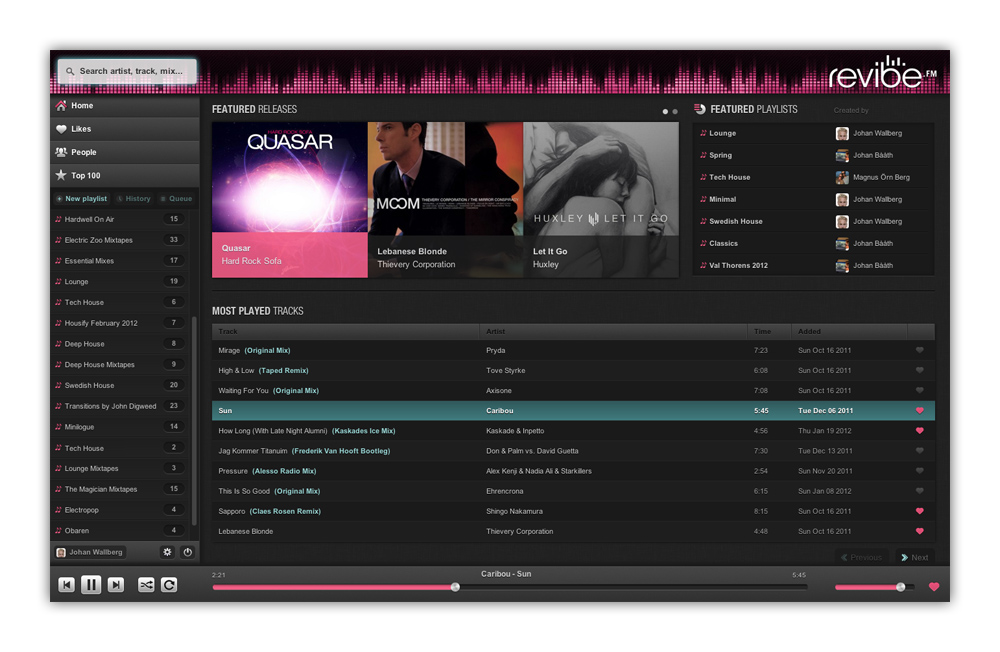Click the Featured Playlists header icon

coord(700,109)
